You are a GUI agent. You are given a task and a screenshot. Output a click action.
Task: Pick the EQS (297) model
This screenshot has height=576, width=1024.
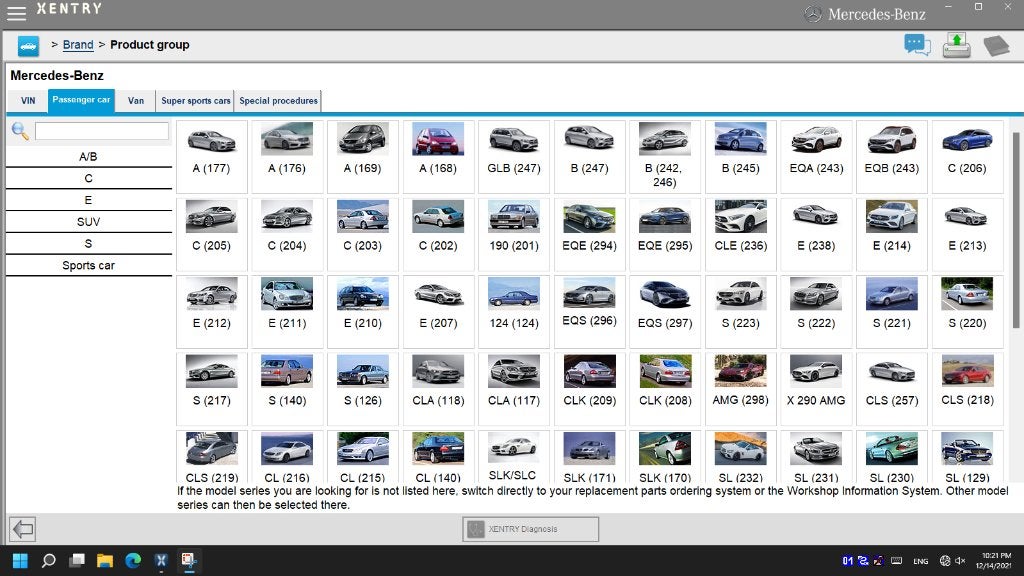coord(665,312)
